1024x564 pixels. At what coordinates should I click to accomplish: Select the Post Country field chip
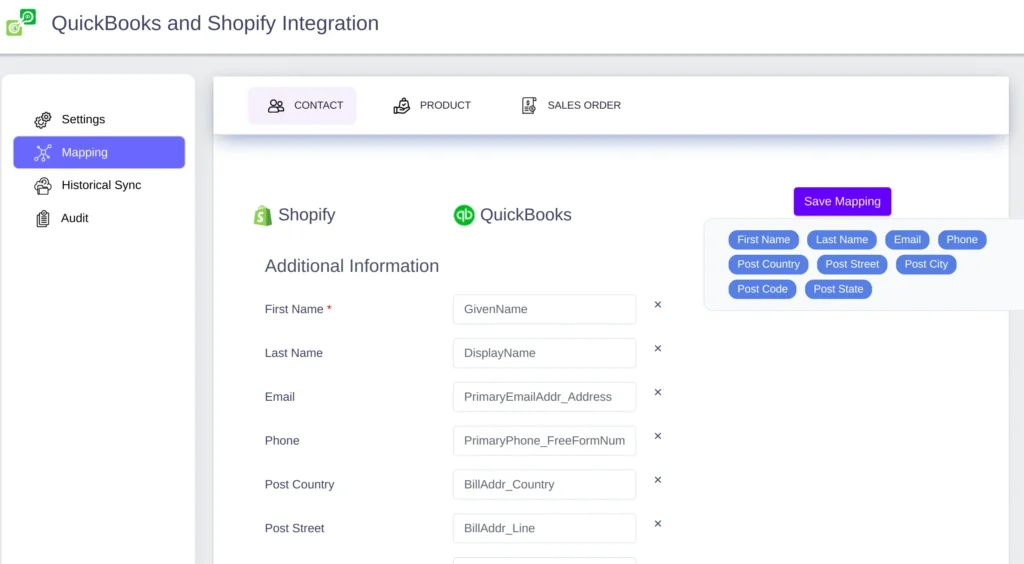[768, 264]
